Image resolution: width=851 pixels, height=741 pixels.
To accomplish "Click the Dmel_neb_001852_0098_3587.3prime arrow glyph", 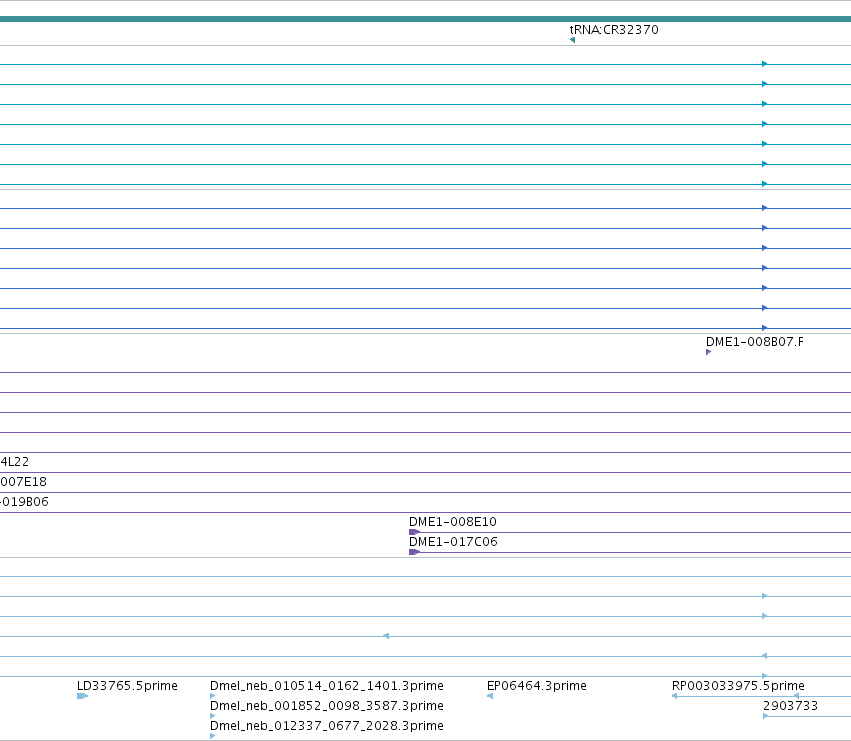I will coord(212,716).
